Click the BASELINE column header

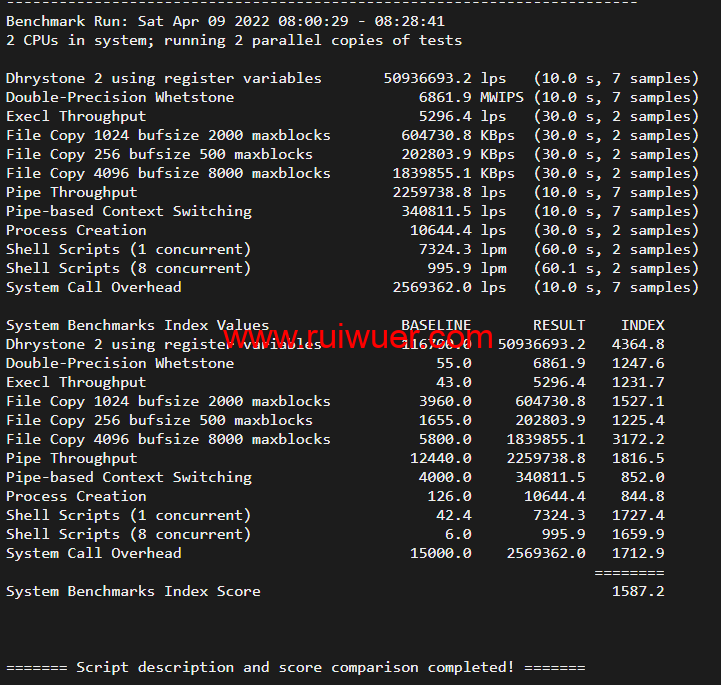[436, 325]
